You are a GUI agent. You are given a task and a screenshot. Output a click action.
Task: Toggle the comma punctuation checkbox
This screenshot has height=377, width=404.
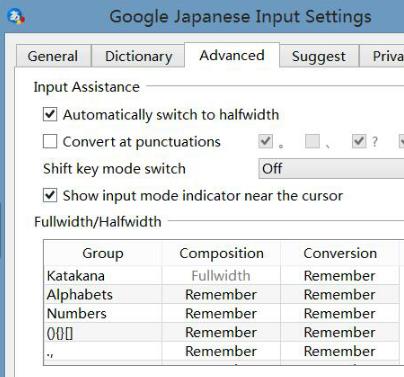click(x=312, y=141)
